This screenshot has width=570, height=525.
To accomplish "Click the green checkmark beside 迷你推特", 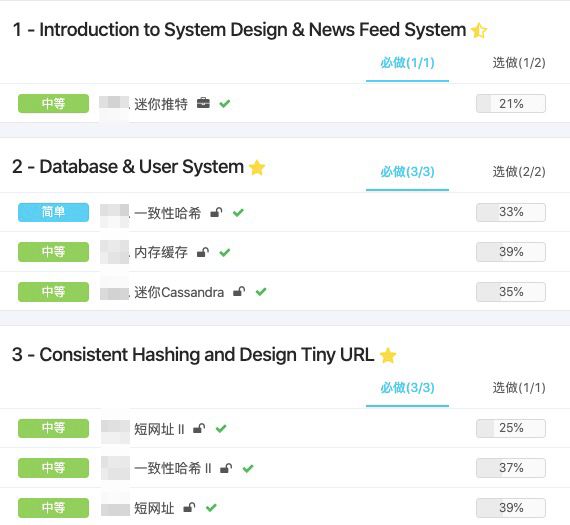I will pyautogui.click(x=225, y=104).
